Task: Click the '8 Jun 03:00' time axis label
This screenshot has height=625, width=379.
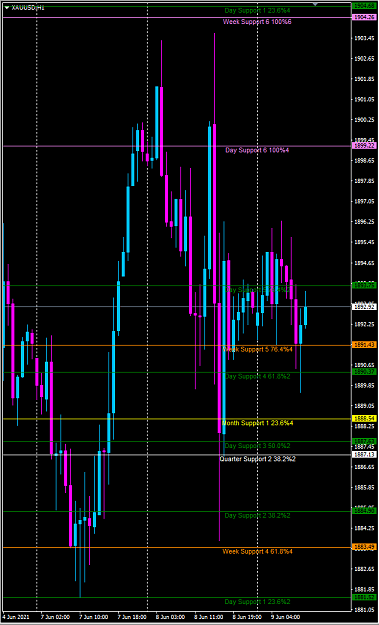Action: click(x=171, y=617)
